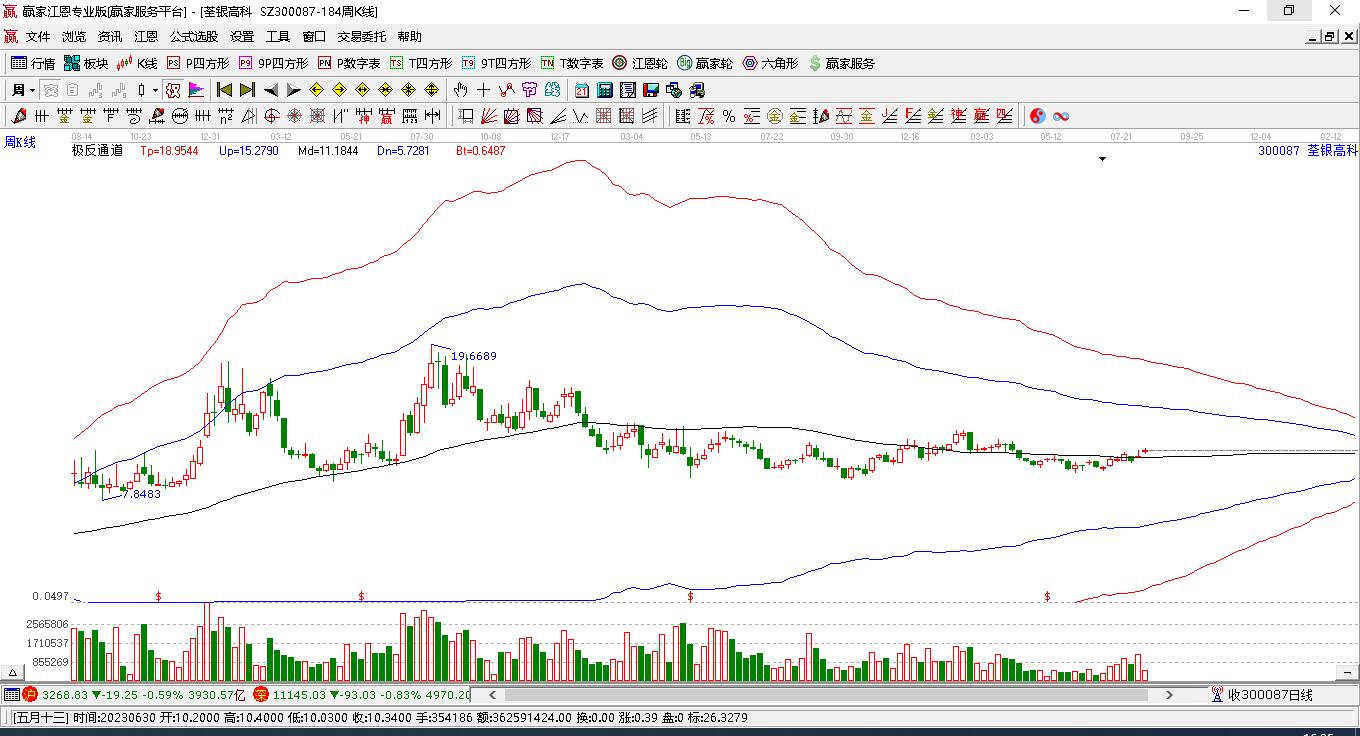Viewport: 1360px width, 736px height.
Task: Open the 公式选股 menu
Action: tap(193, 36)
